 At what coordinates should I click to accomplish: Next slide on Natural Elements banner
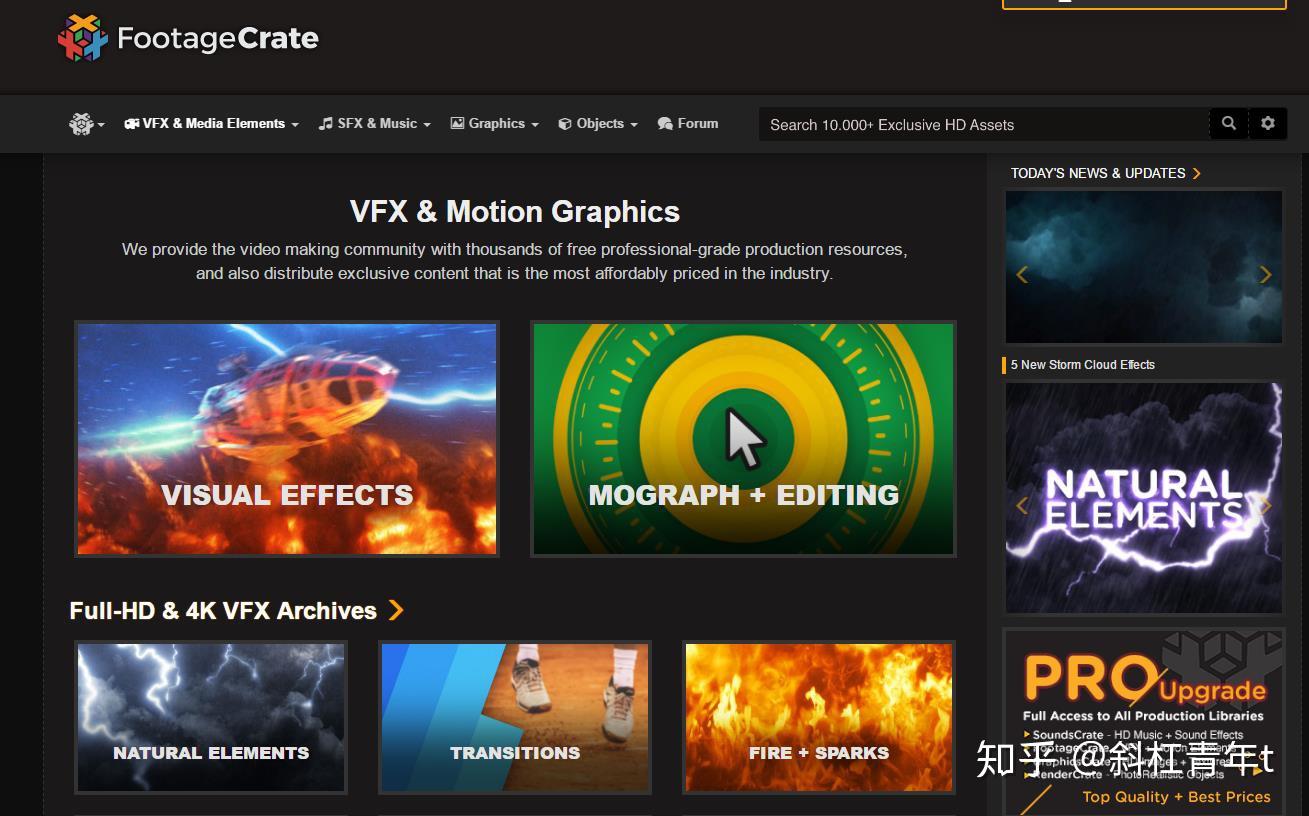[x=1266, y=505]
